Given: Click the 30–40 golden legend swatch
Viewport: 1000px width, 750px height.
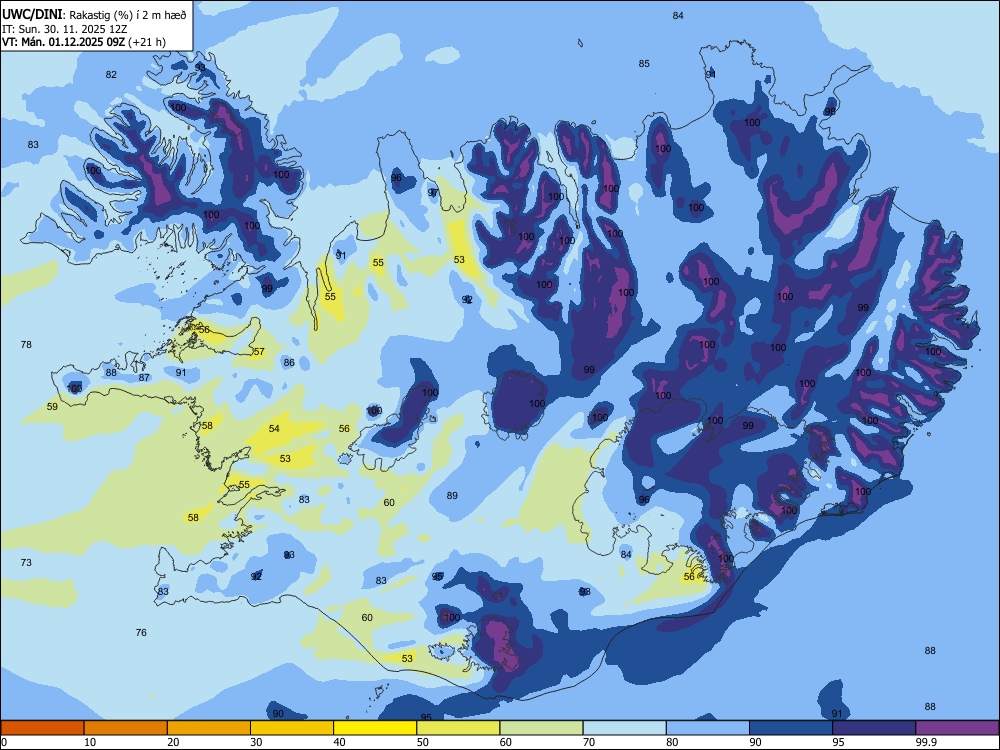Looking at the screenshot, I should (292, 728).
